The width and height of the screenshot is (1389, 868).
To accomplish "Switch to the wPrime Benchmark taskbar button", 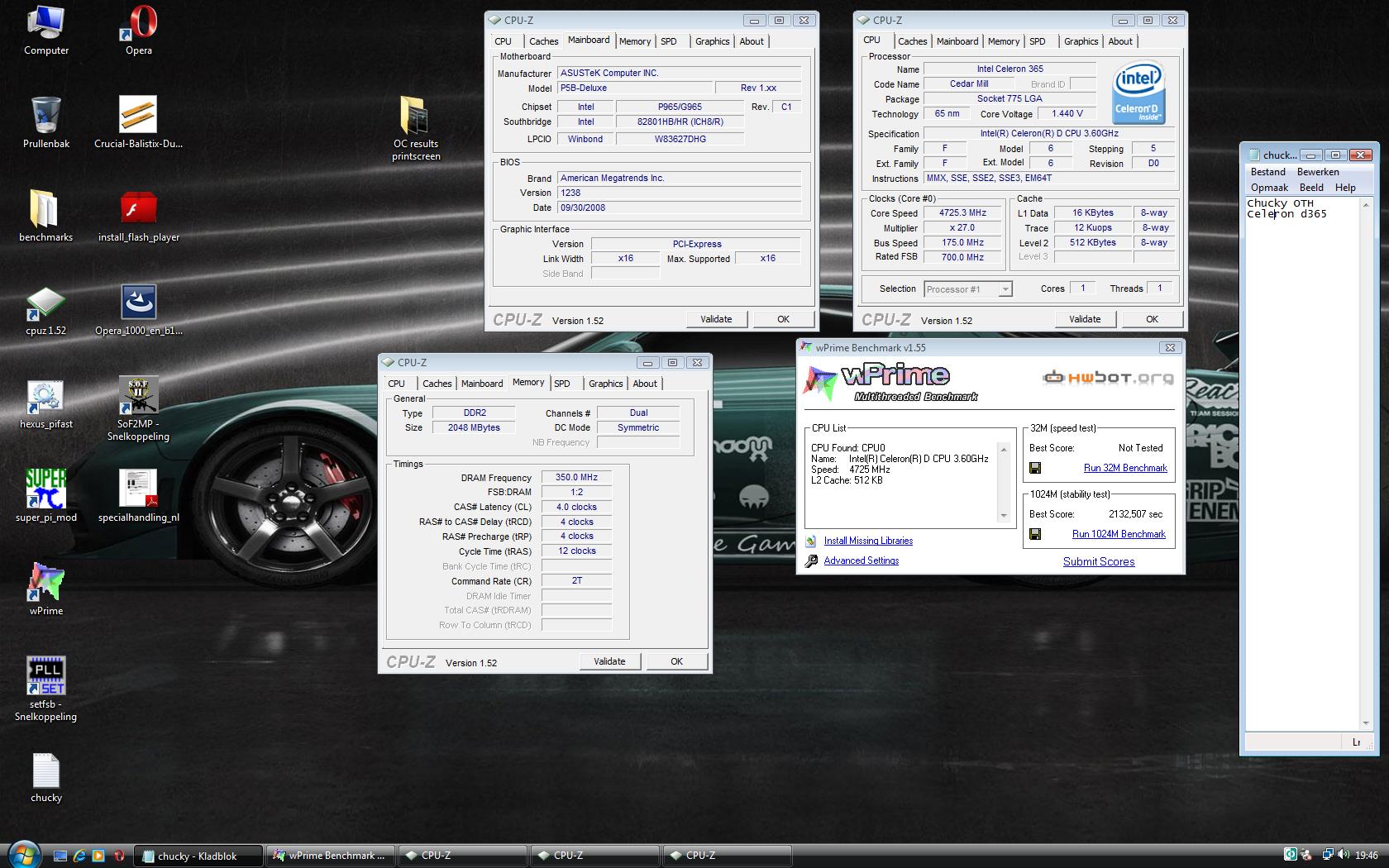I will tap(330, 856).
